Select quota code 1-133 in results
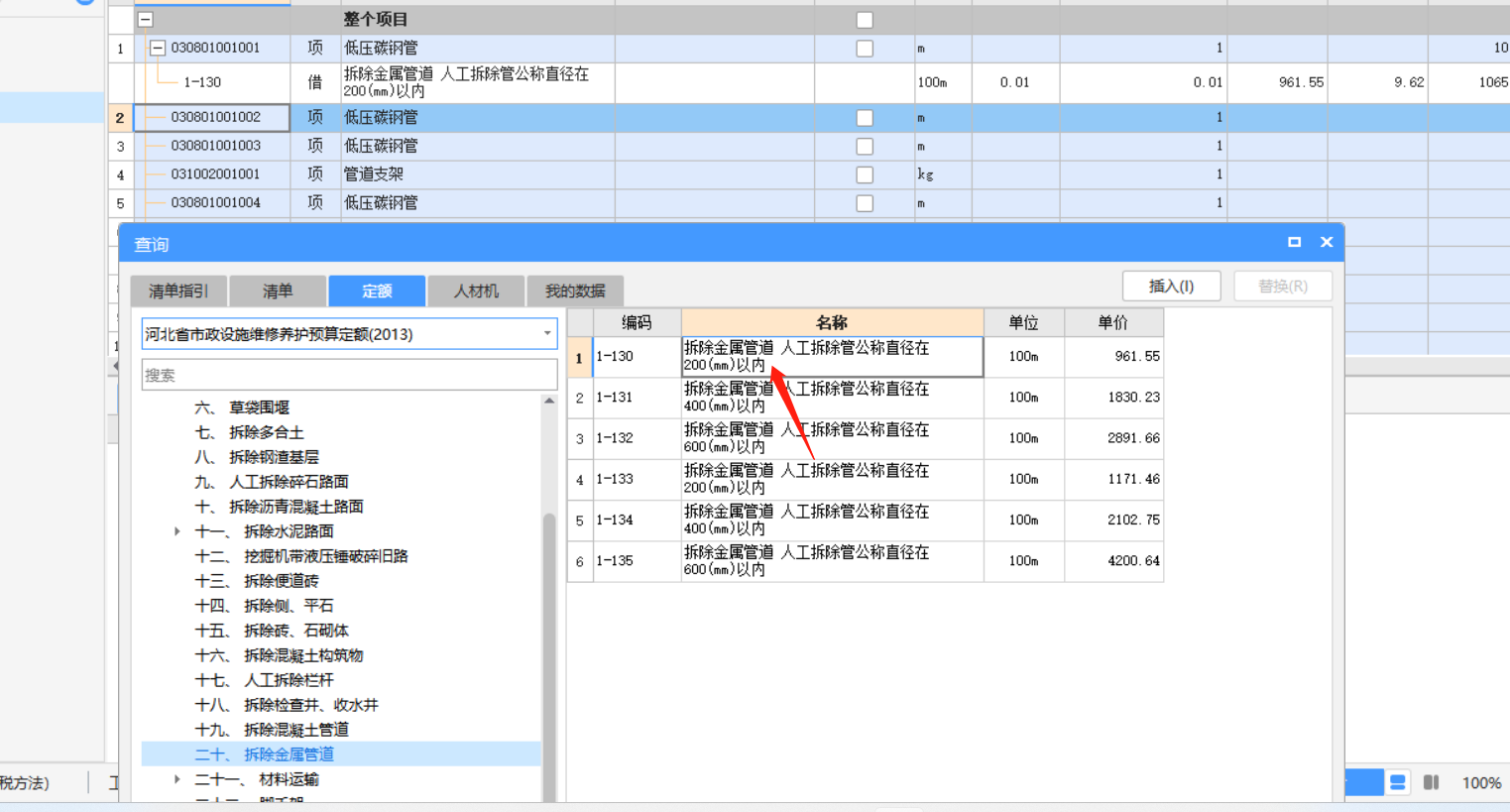Viewport: 1510px width, 812px height. [637, 479]
